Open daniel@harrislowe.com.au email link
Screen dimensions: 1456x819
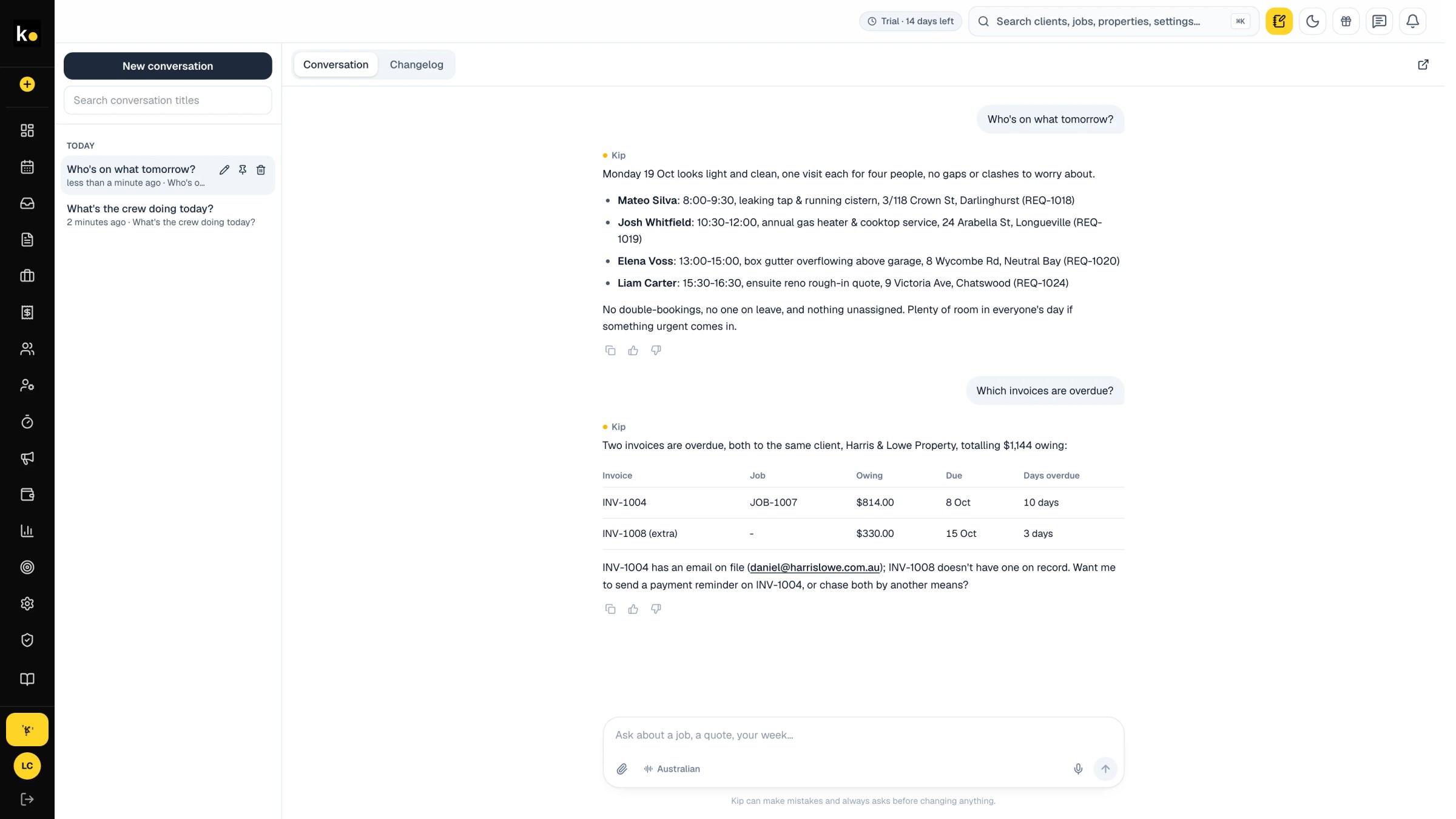815,567
